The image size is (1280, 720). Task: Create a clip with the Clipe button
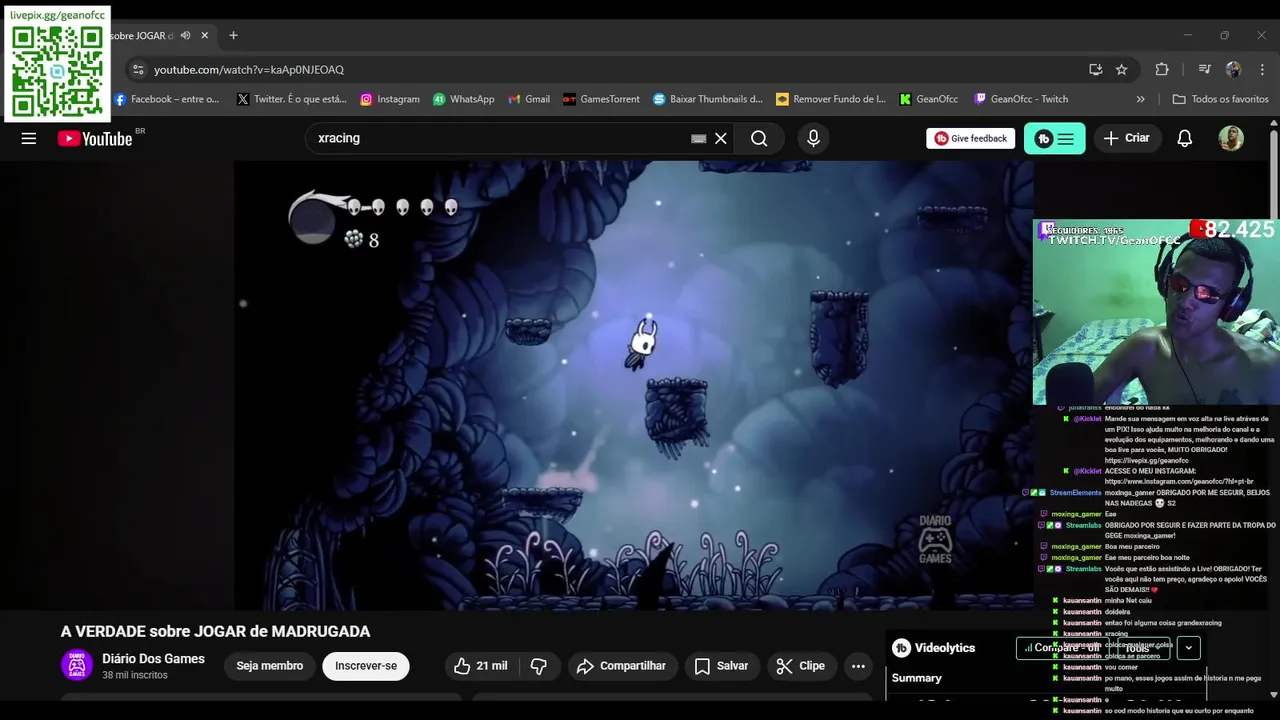point(802,666)
